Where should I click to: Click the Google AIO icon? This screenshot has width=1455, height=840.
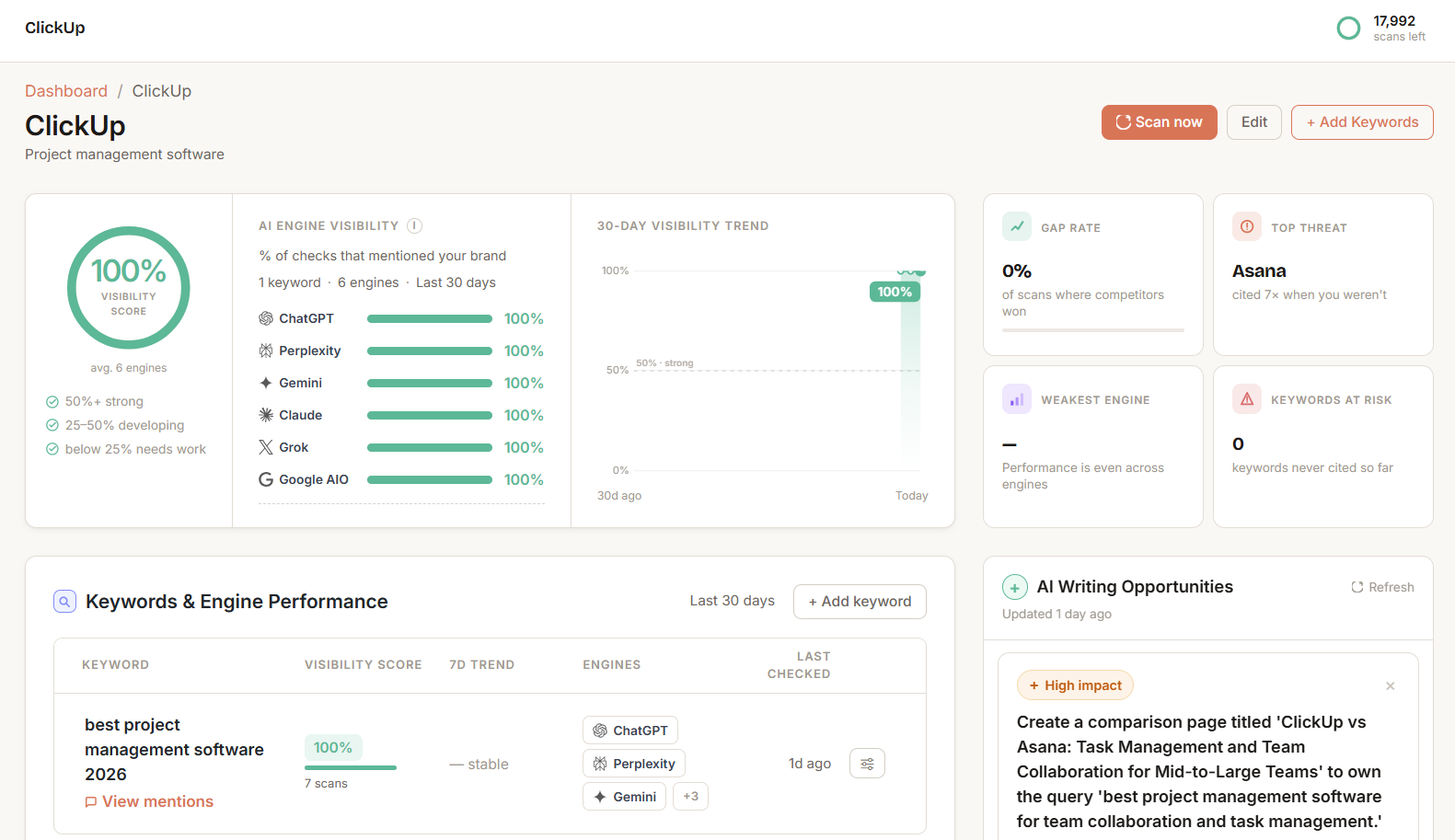coord(266,479)
